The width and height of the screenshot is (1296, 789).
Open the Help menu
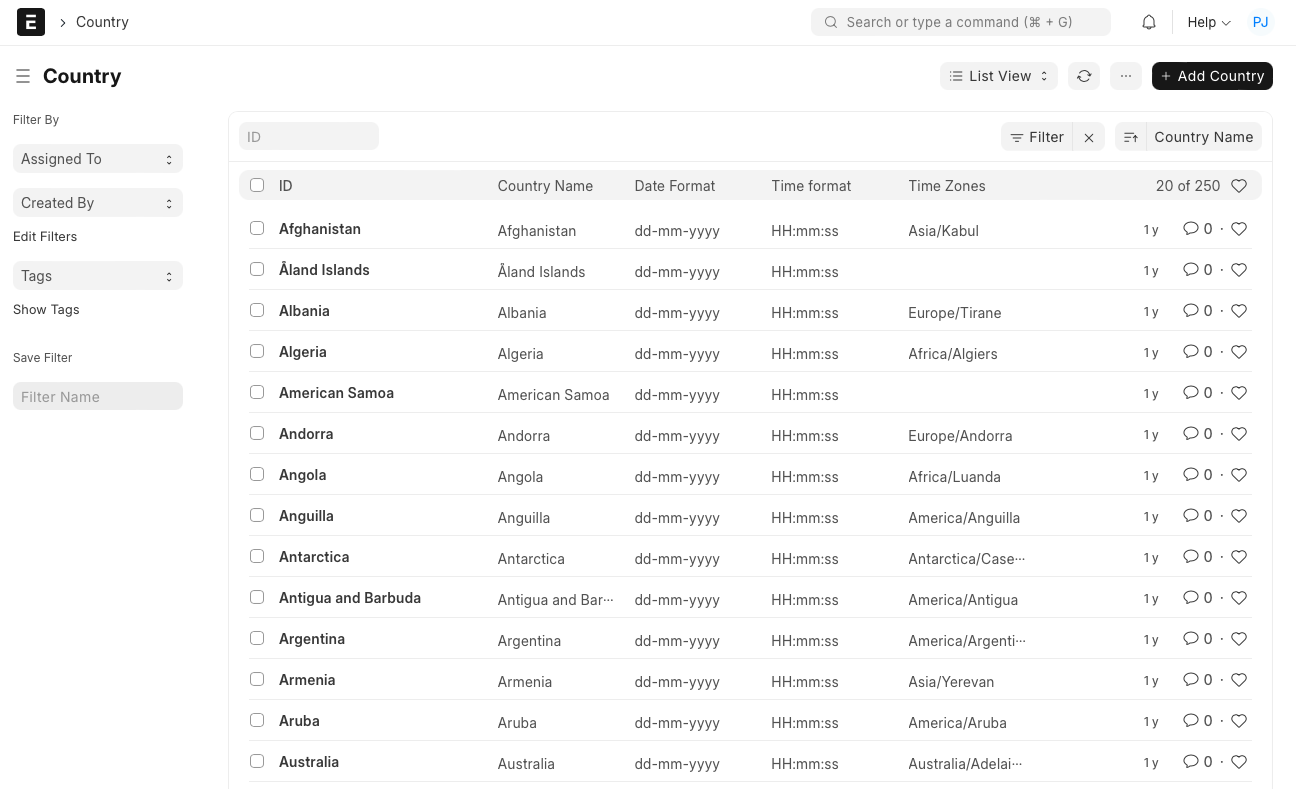(x=1207, y=21)
